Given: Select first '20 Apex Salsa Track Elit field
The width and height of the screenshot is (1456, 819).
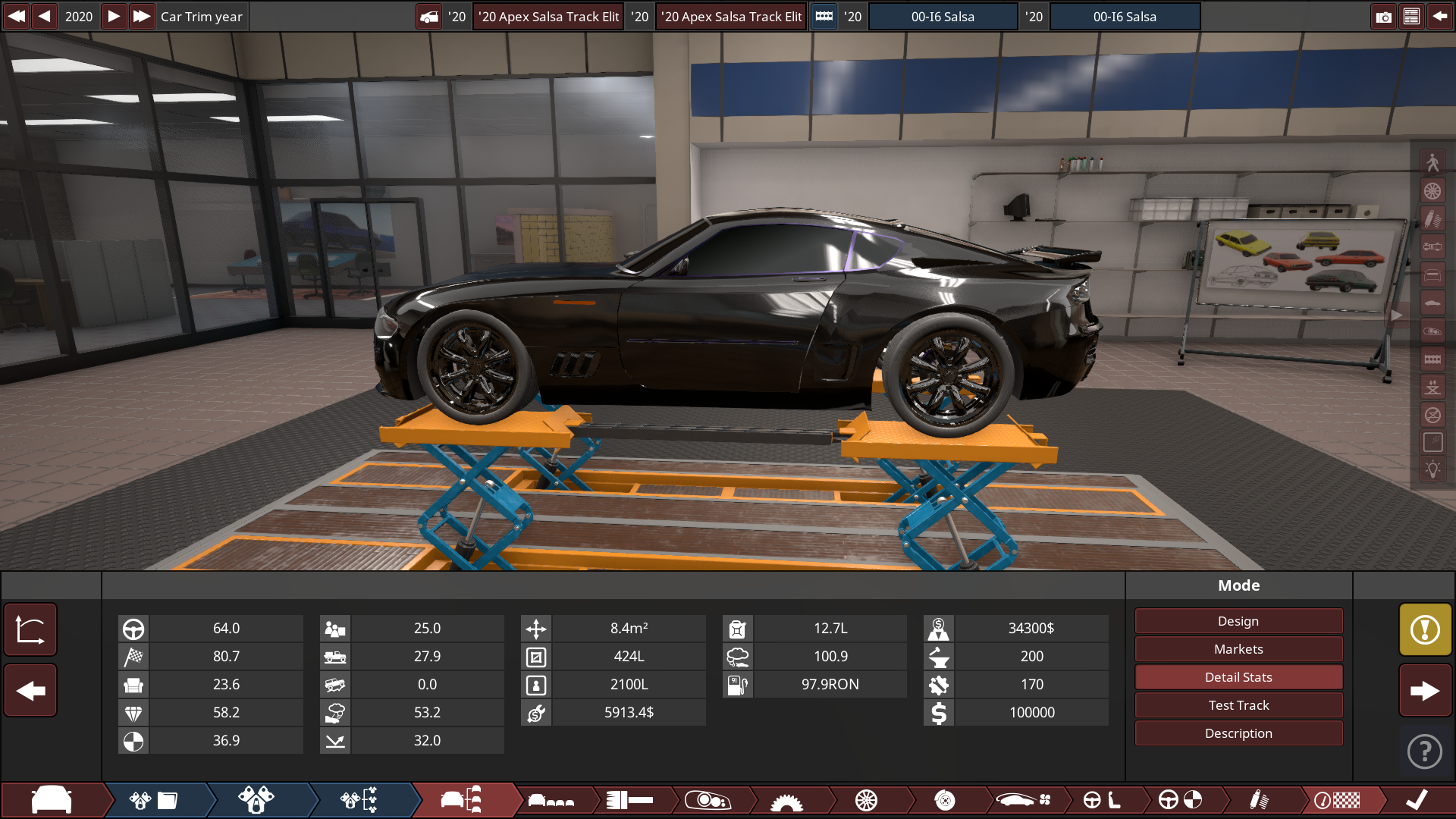Looking at the screenshot, I should tap(548, 17).
